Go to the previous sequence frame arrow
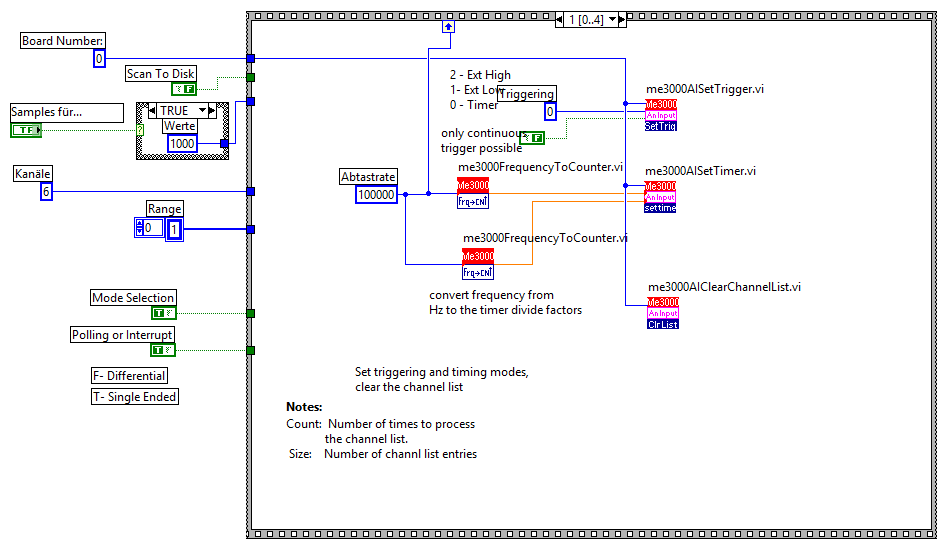Viewport: 952px width, 554px height. 559,20
